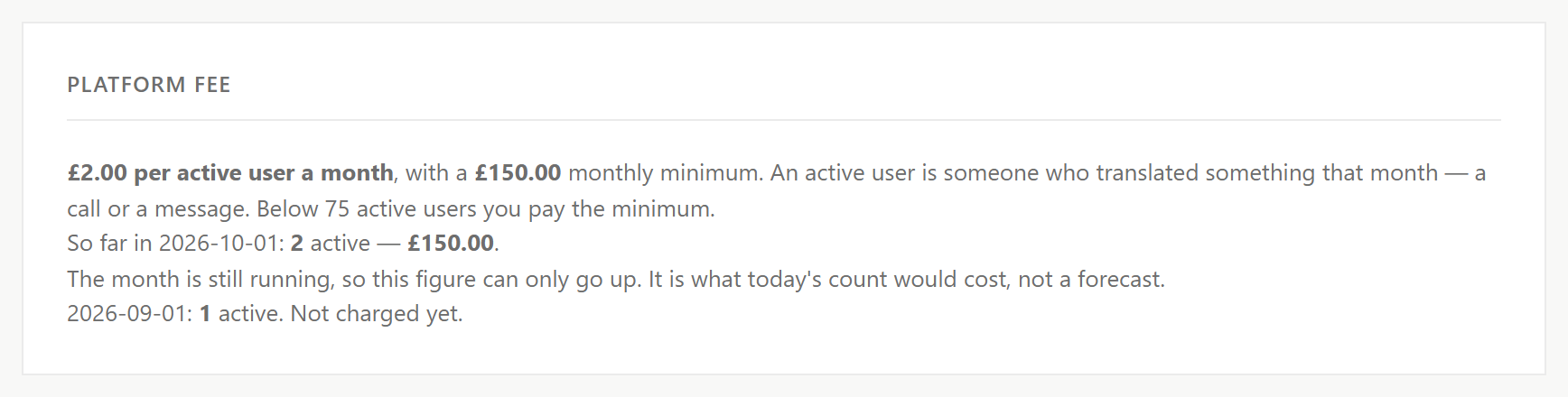Click the 'So far in 2026-10-01' line
The image size is (1568, 397).
click(283, 244)
